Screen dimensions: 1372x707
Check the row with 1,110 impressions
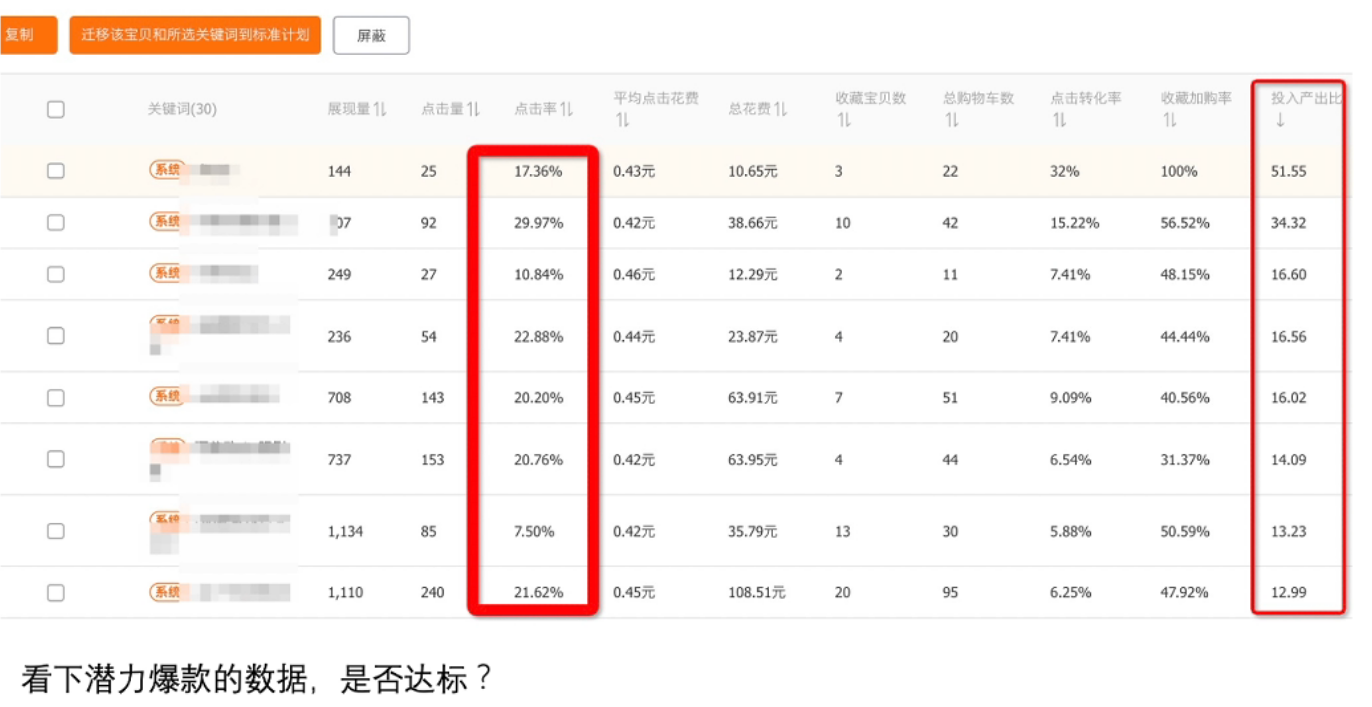pos(56,593)
